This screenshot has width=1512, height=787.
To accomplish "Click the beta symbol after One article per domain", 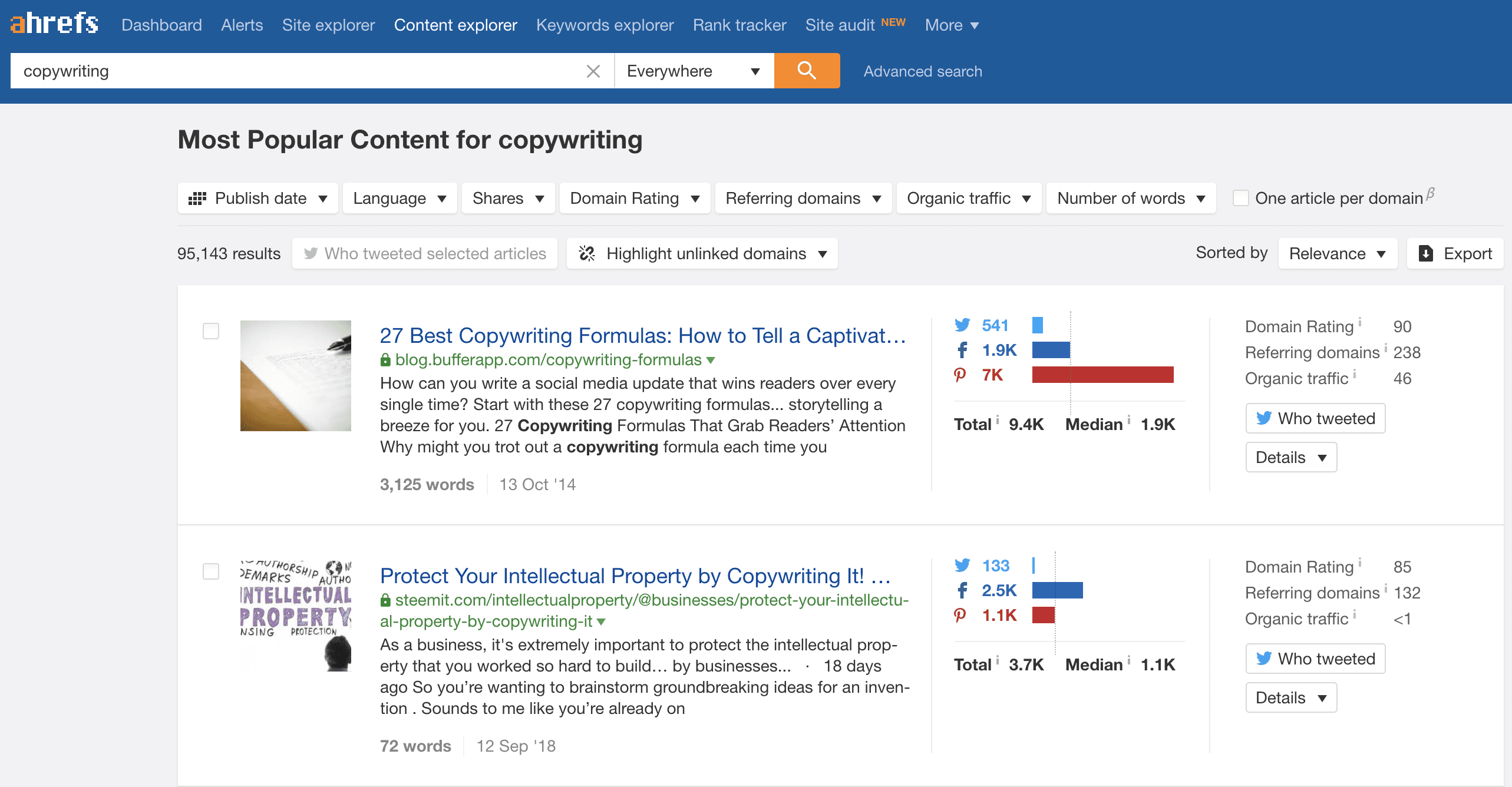I will [x=1430, y=193].
